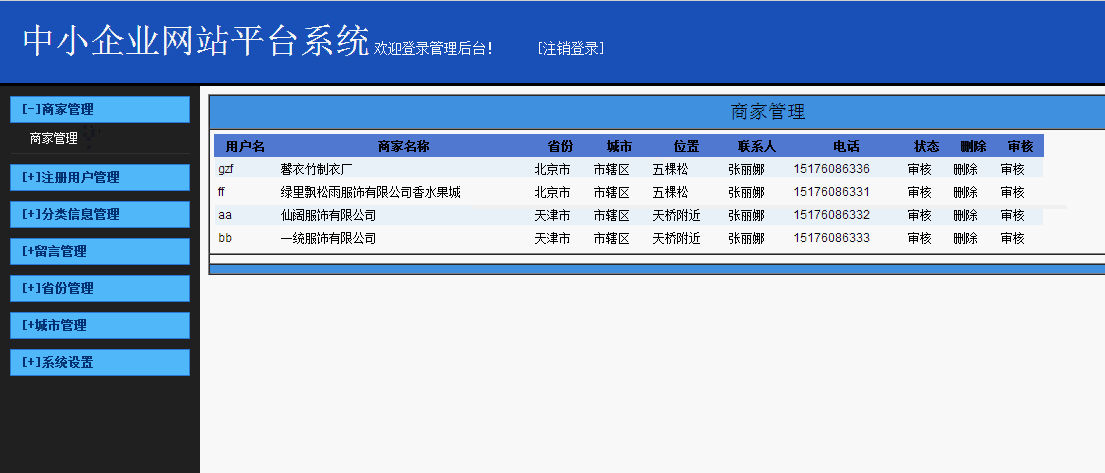Screen dimensions: 1105x473
Task: Delete the merchant with username gzf
Action: tap(965, 169)
